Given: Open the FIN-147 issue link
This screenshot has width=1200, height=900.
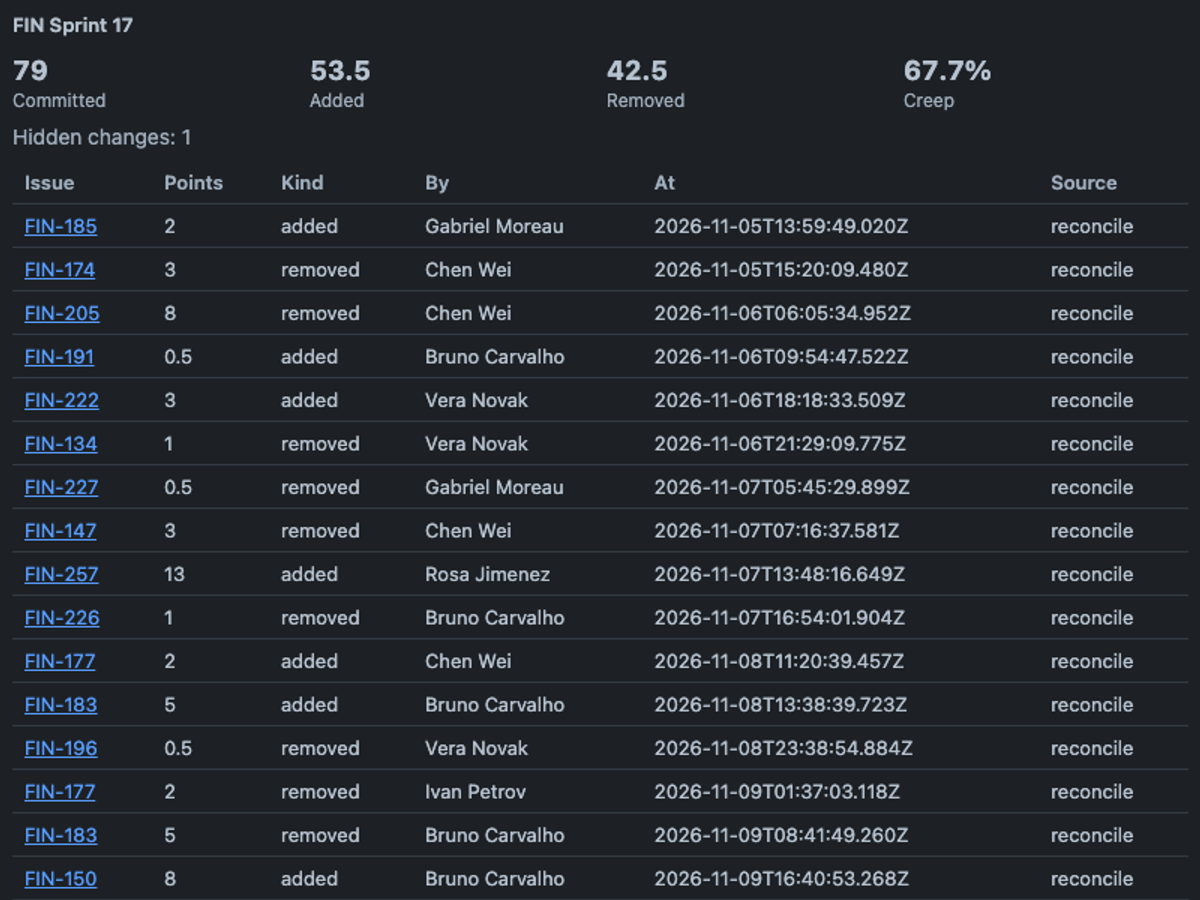Looking at the screenshot, I should click(61, 531).
